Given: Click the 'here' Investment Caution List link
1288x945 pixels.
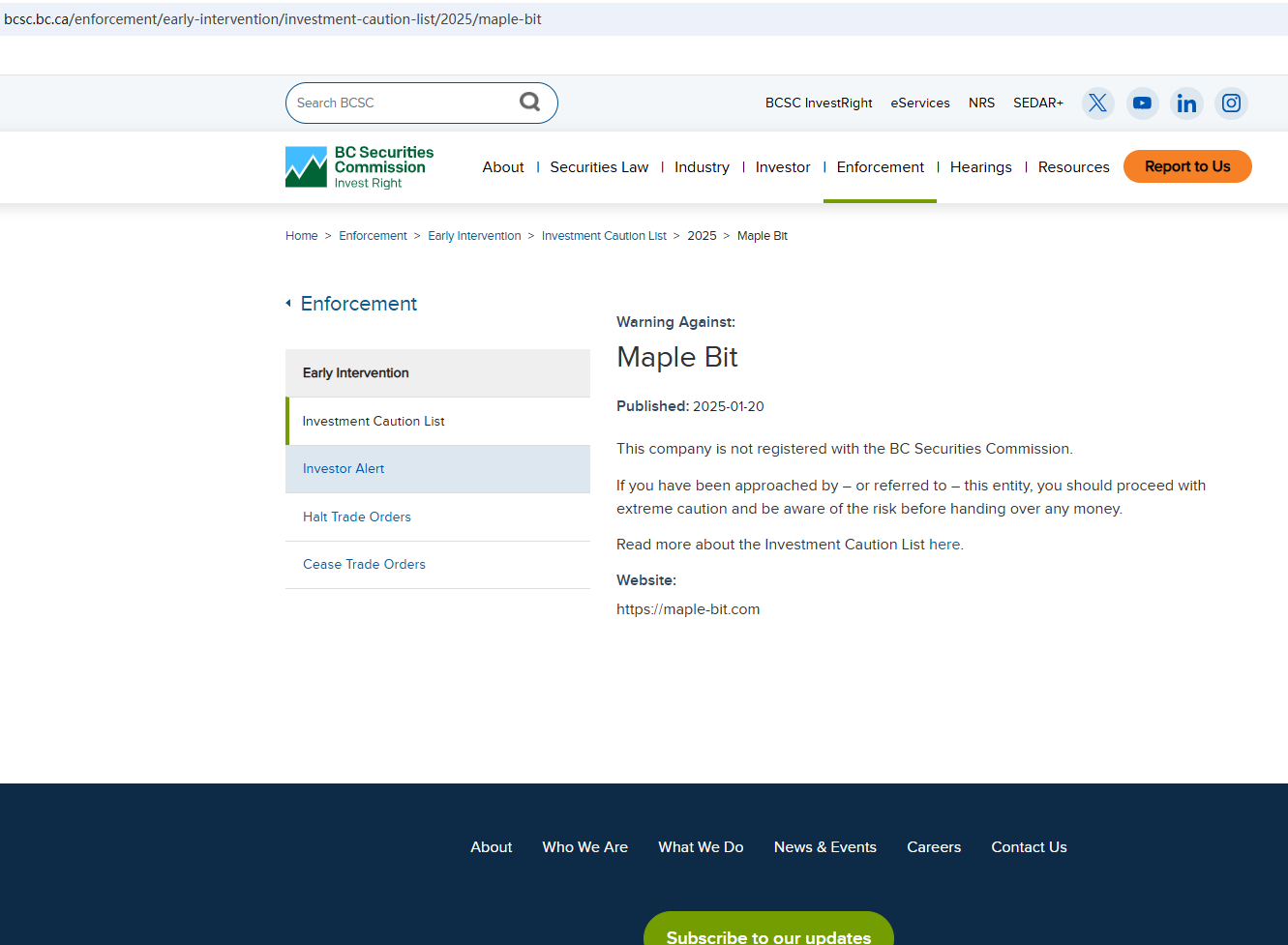Looking at the screenshot, I should (944, 545).
